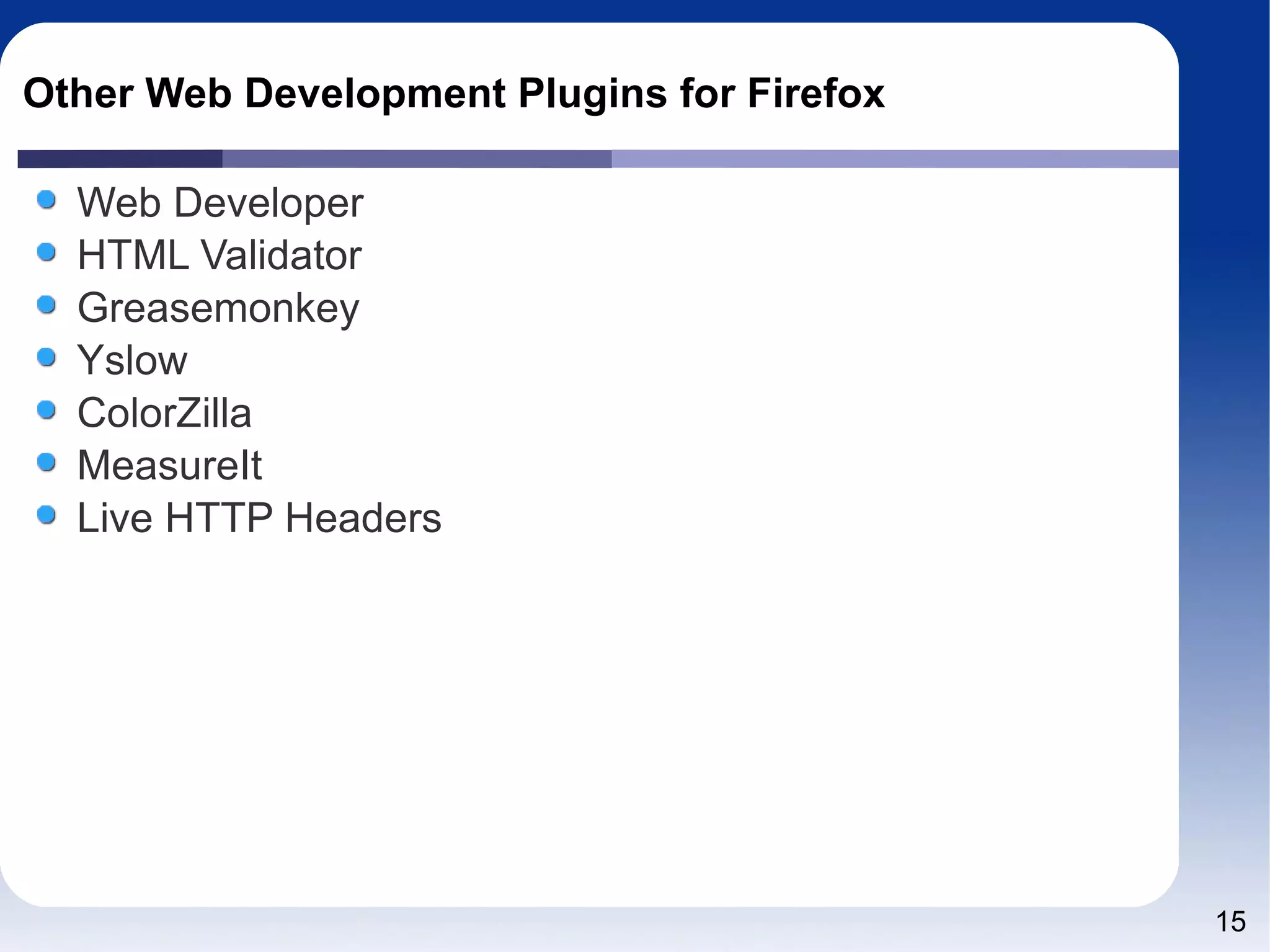Click the 'Yslow' bullet text
The width and height of the screenshot is (1270, 952).
[x=132, y=360]
